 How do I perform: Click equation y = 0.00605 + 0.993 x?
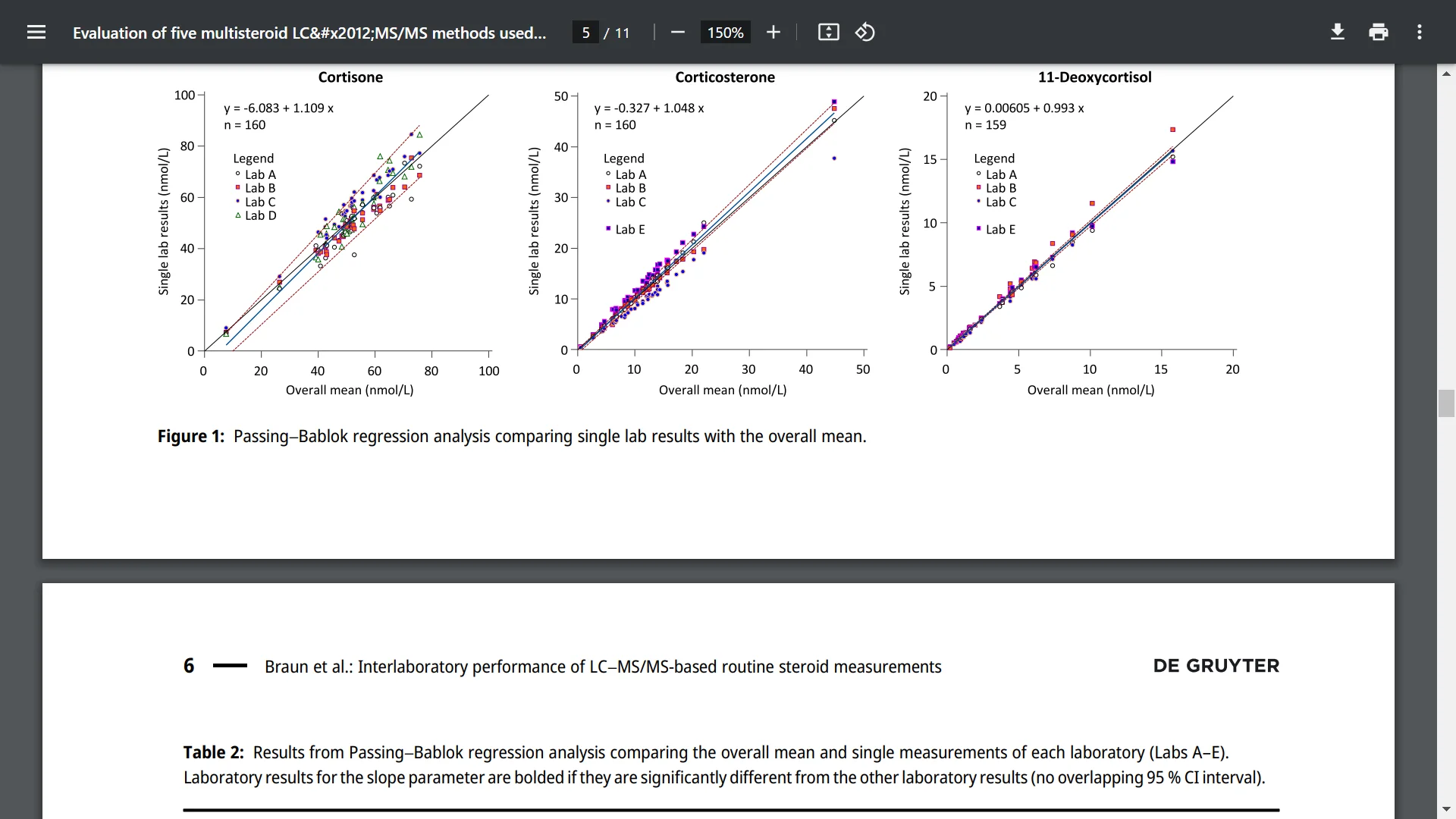(1025, 108)
